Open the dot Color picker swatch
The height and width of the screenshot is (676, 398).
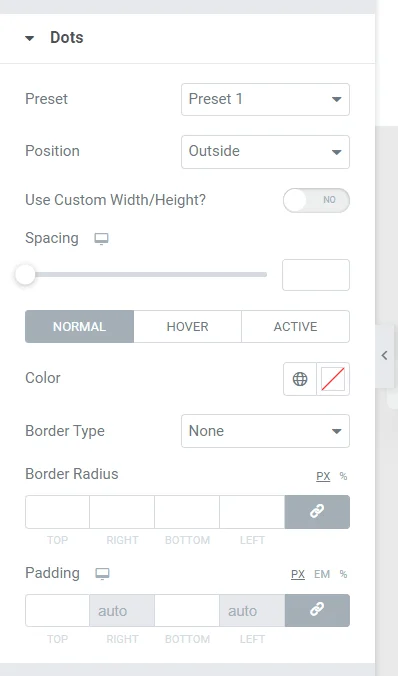(333, 379)
